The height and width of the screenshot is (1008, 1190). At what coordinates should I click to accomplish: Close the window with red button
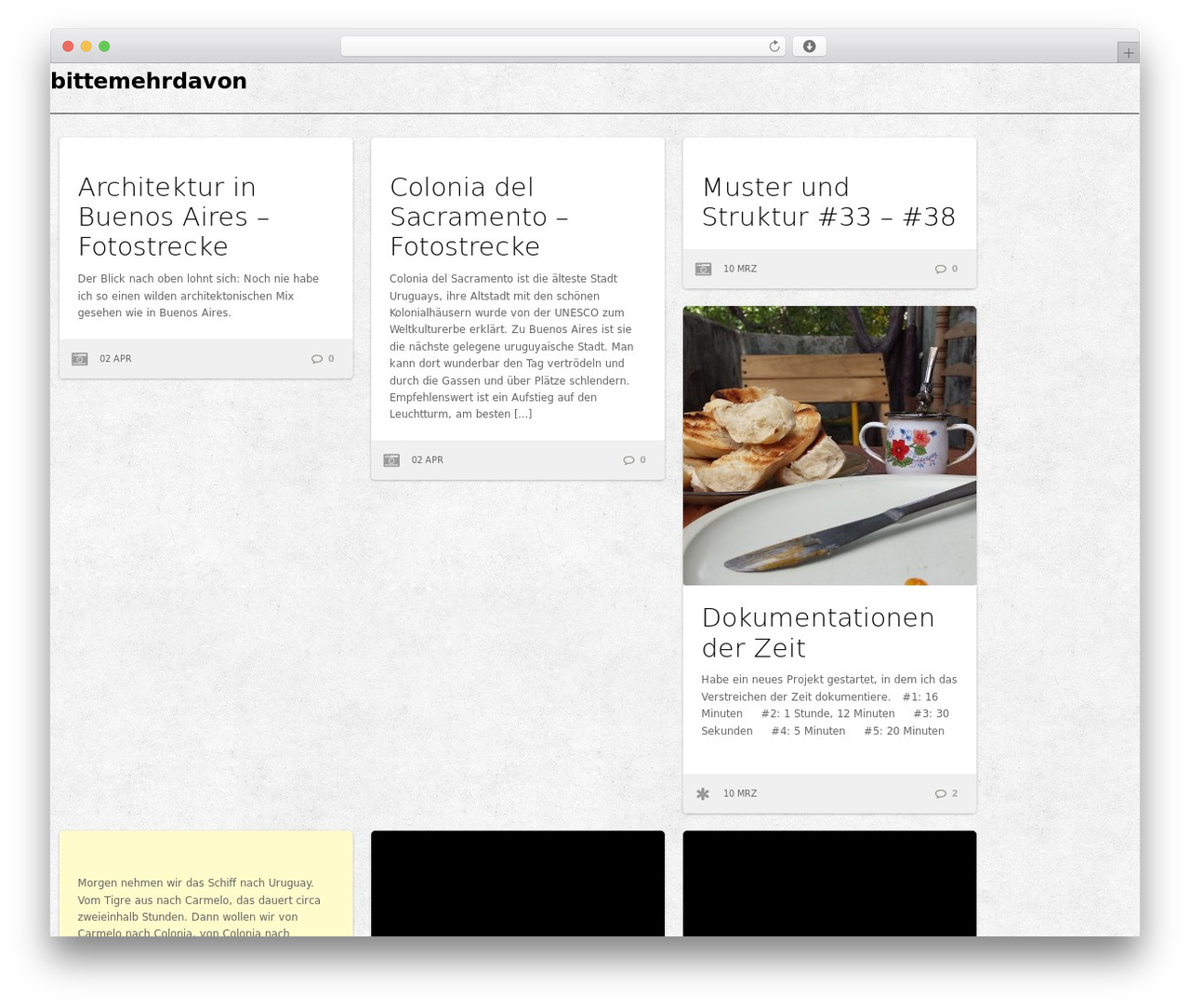coord(68,46)
